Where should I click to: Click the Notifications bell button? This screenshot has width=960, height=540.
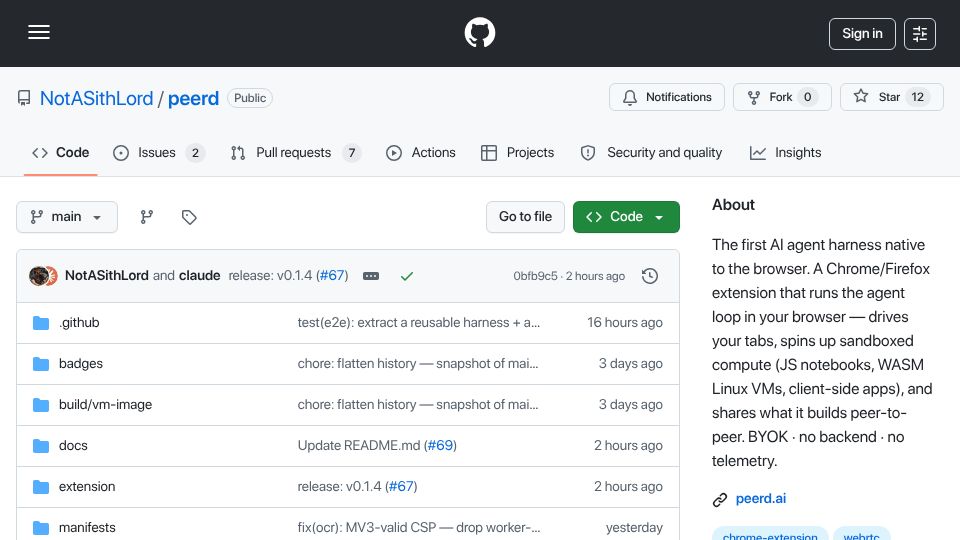click(667, 97)
